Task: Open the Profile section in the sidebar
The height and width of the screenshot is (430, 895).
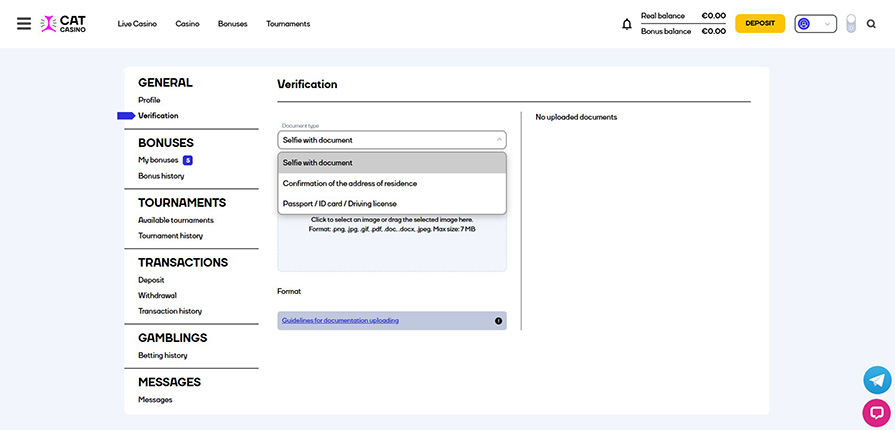Action: tap(149, 100)
